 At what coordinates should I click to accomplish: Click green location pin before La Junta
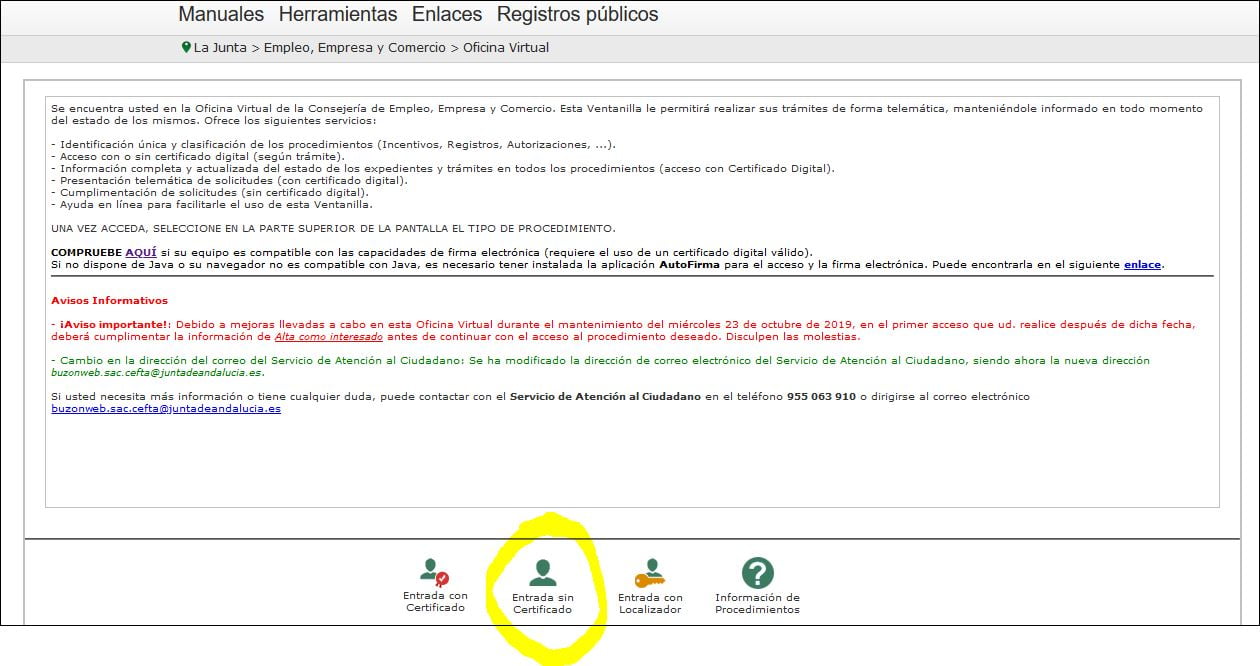(186, 47)
